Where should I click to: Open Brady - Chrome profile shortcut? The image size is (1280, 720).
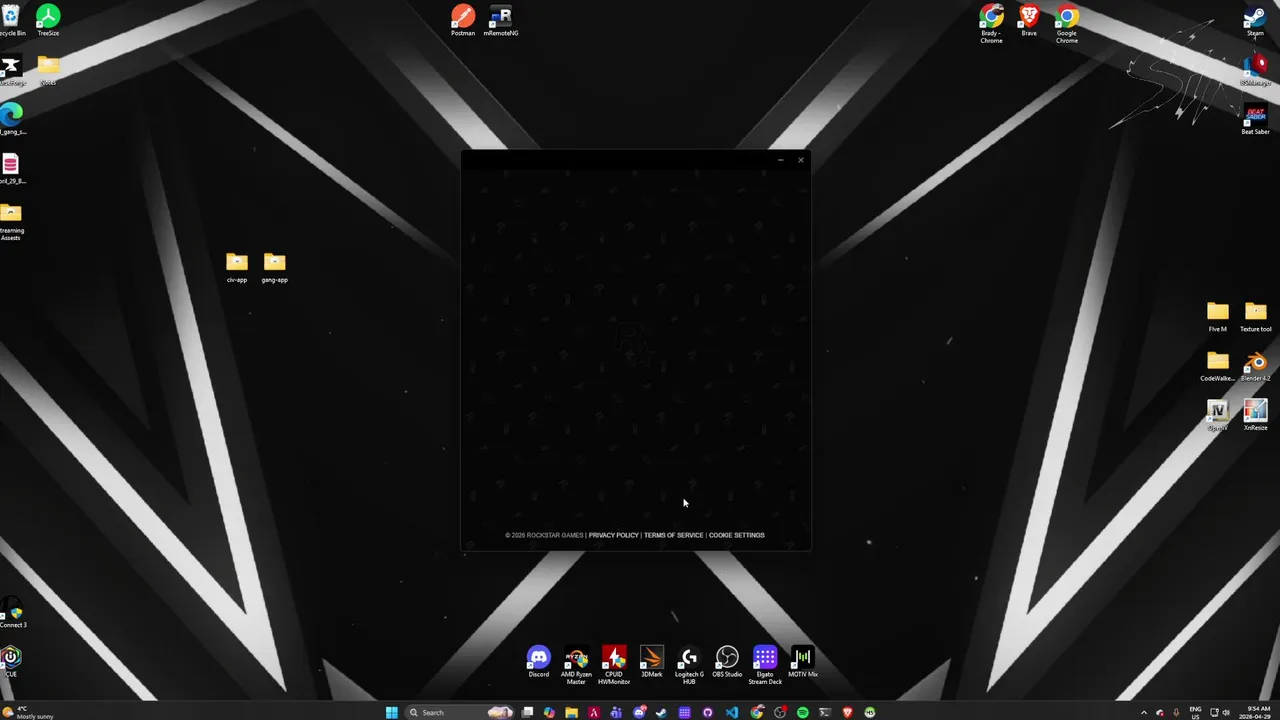[x=991, y=24]
